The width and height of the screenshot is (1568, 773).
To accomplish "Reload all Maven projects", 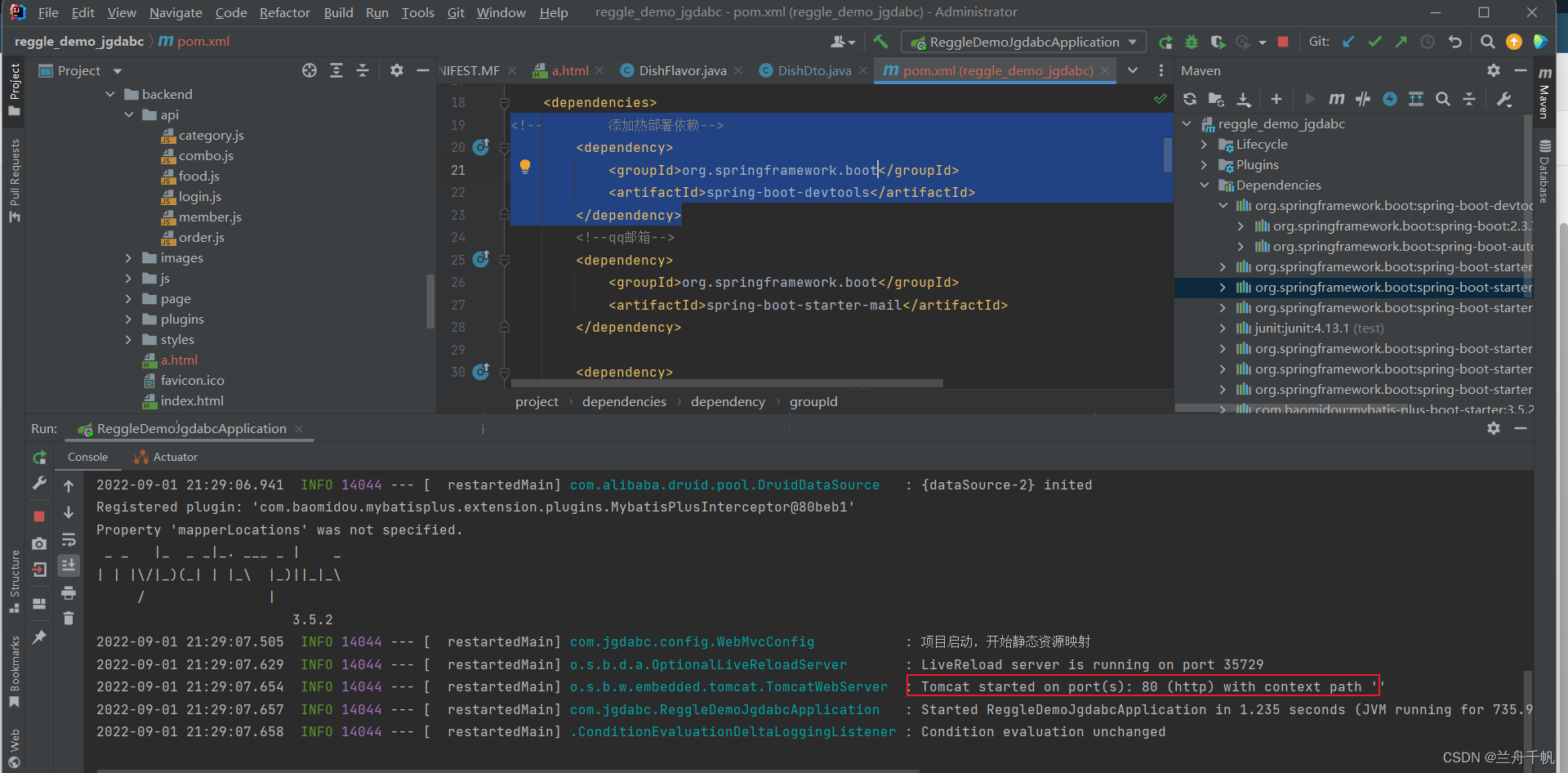I will click(x=1190, y=99).
